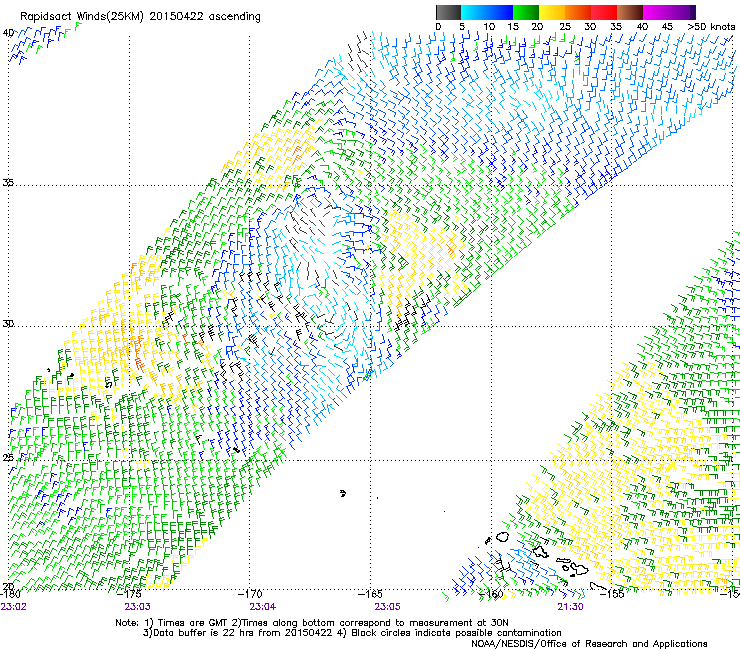Click the latitude label '40'

8,33
